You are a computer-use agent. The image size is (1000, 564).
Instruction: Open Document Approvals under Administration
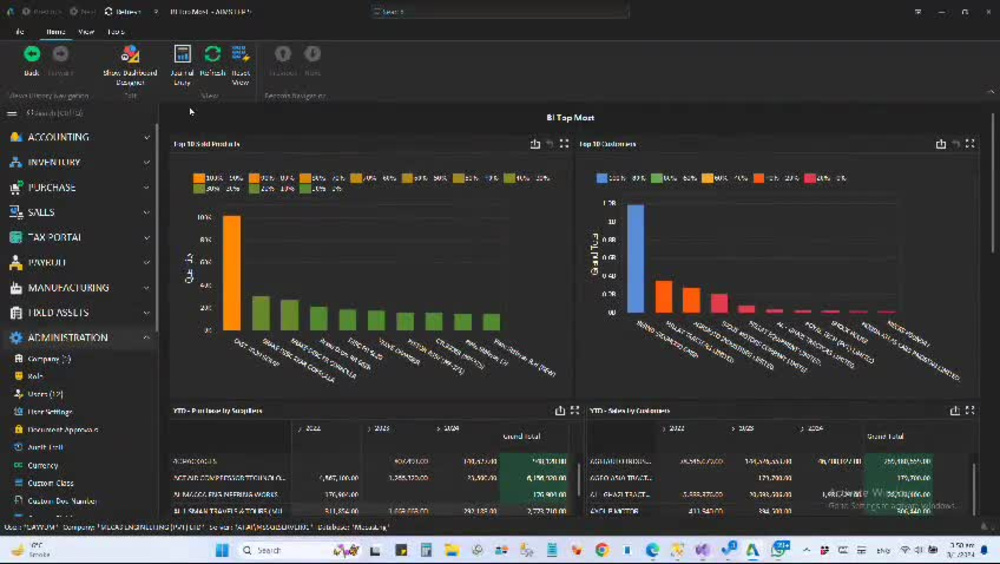tap(62, 430)
